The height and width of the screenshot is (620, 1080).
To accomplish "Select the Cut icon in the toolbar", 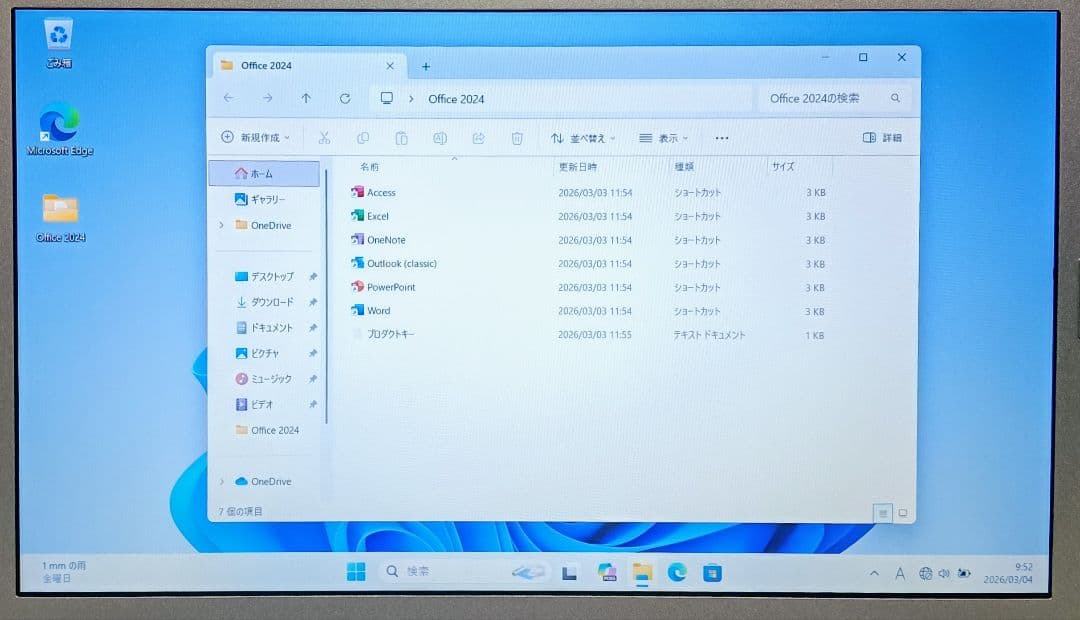I will (323, 137).
